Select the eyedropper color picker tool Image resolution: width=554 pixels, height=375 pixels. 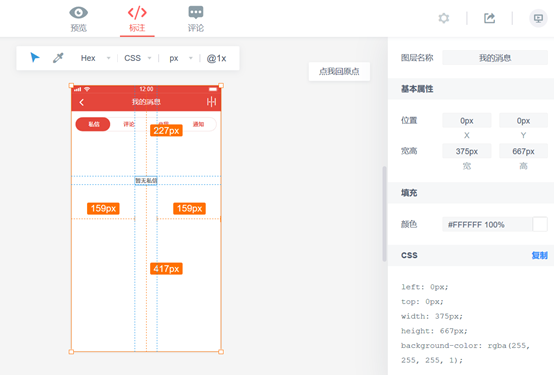tap(58, 58)
